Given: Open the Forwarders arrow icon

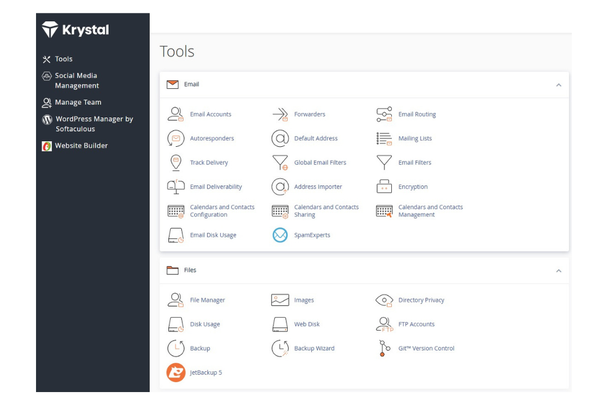Looking at the screenshot, I should [x=280, y=114].
